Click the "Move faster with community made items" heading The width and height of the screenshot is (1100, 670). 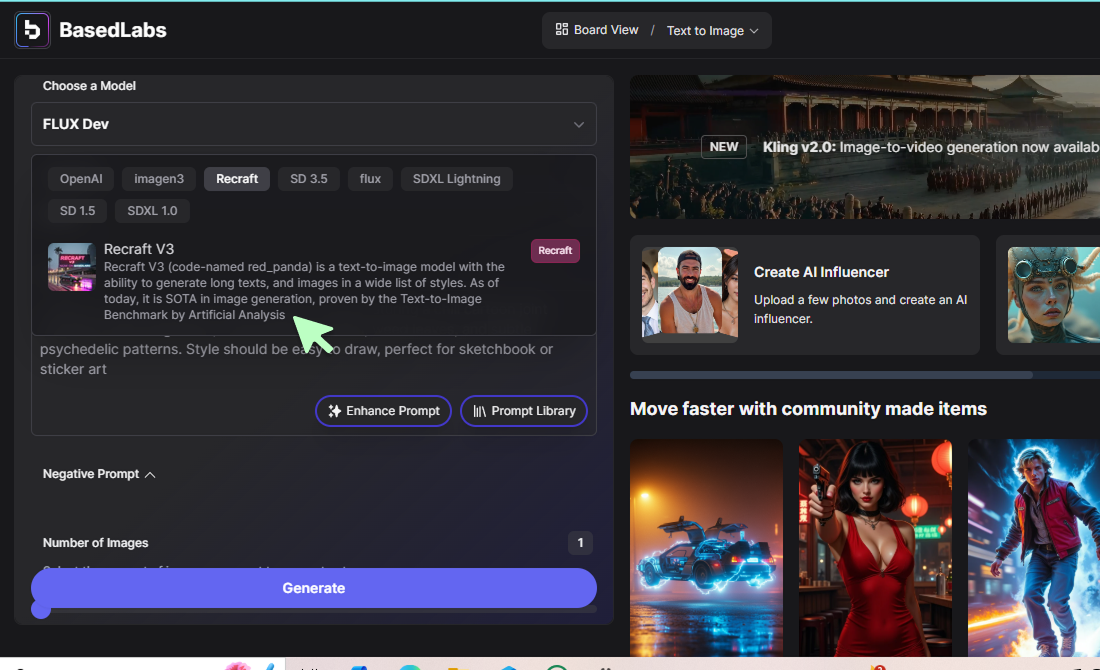[x=808, y=409]
